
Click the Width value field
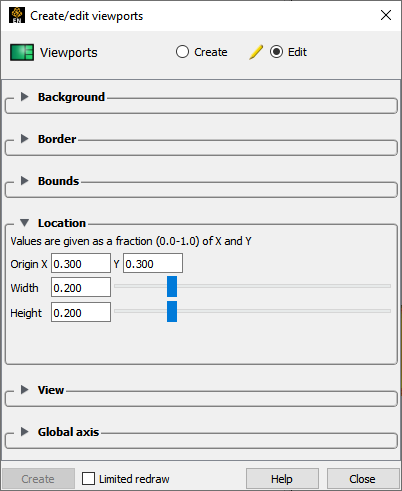coord(81,287)
